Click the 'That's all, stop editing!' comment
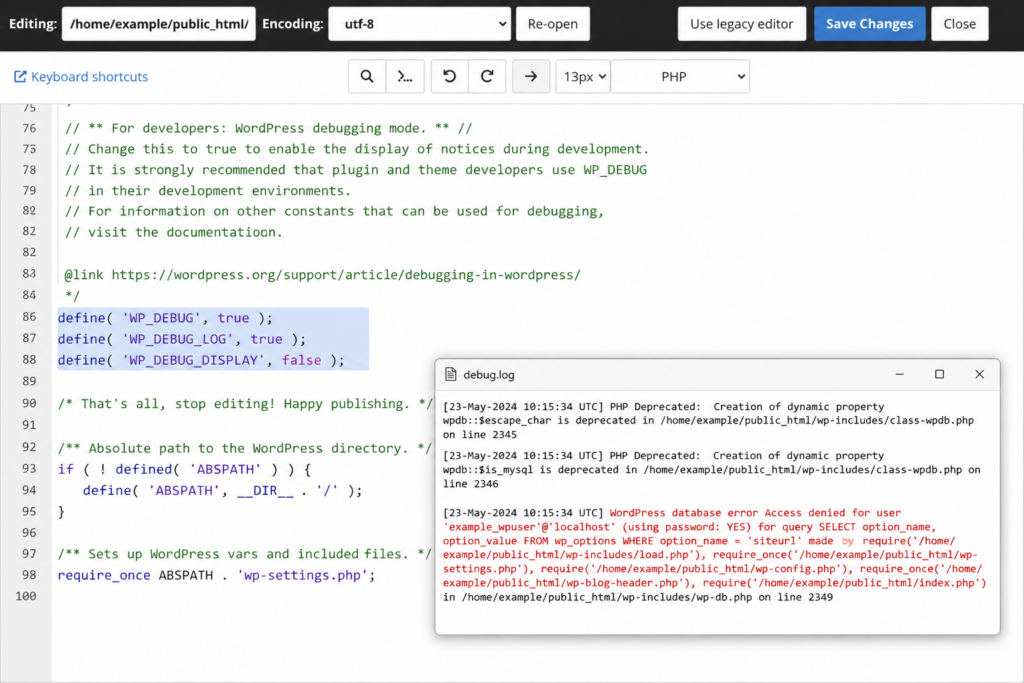 (245, 404)
